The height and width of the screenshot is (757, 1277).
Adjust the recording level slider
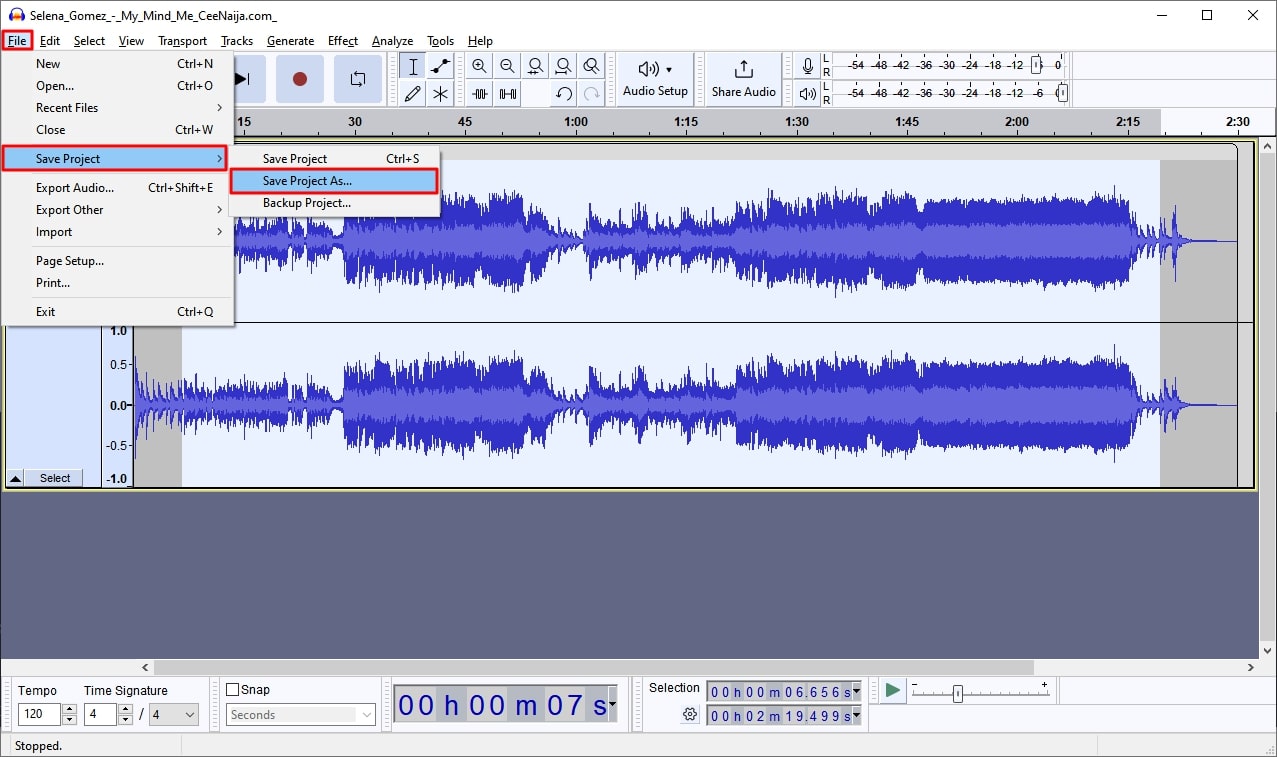point(1037,65)
